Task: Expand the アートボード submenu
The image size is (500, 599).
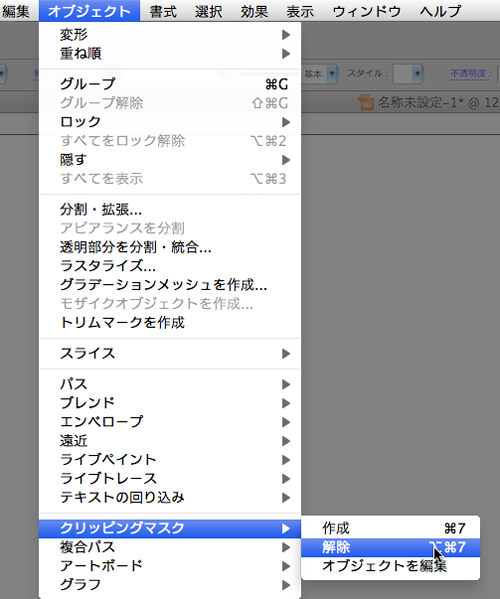Action: click(x=170, y=566)
